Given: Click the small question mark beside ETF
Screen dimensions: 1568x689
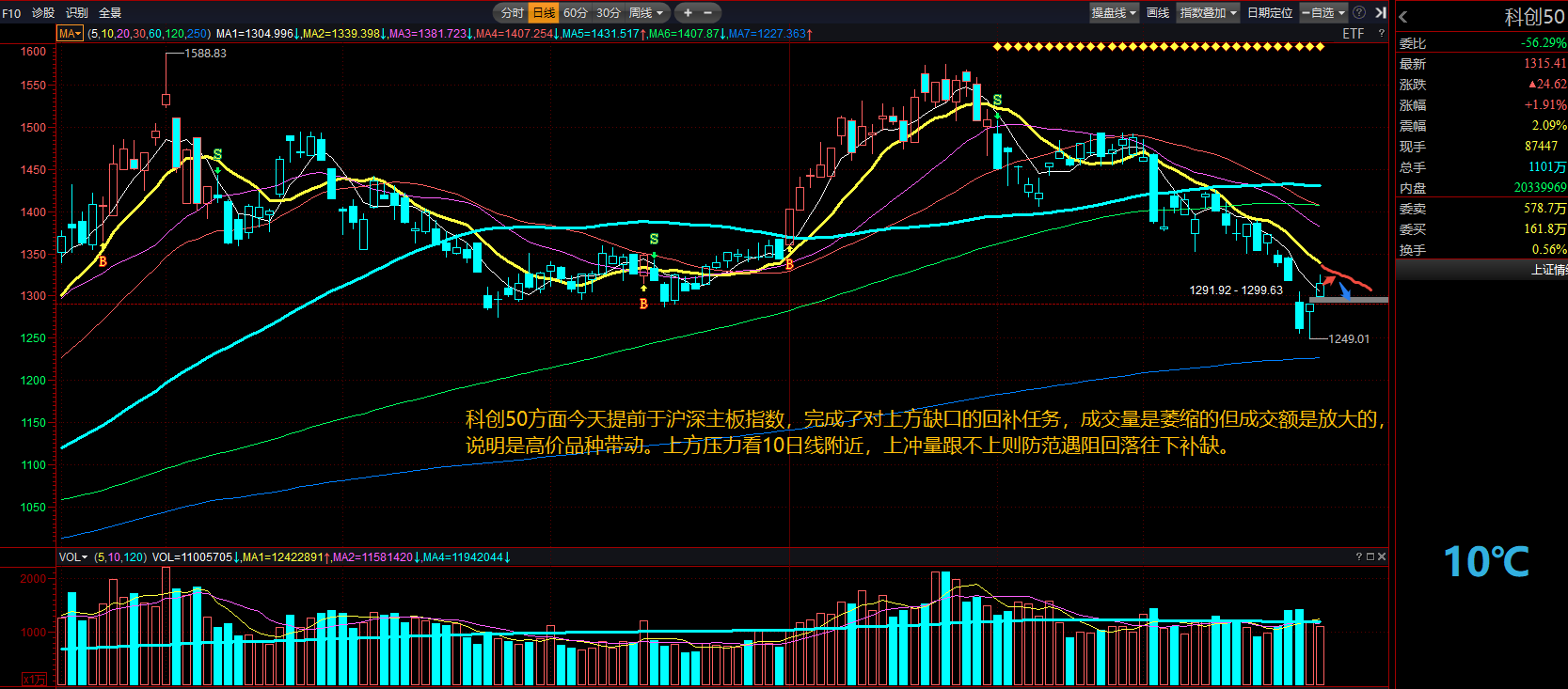Looking at the screenshot, I should [1381, 33].
